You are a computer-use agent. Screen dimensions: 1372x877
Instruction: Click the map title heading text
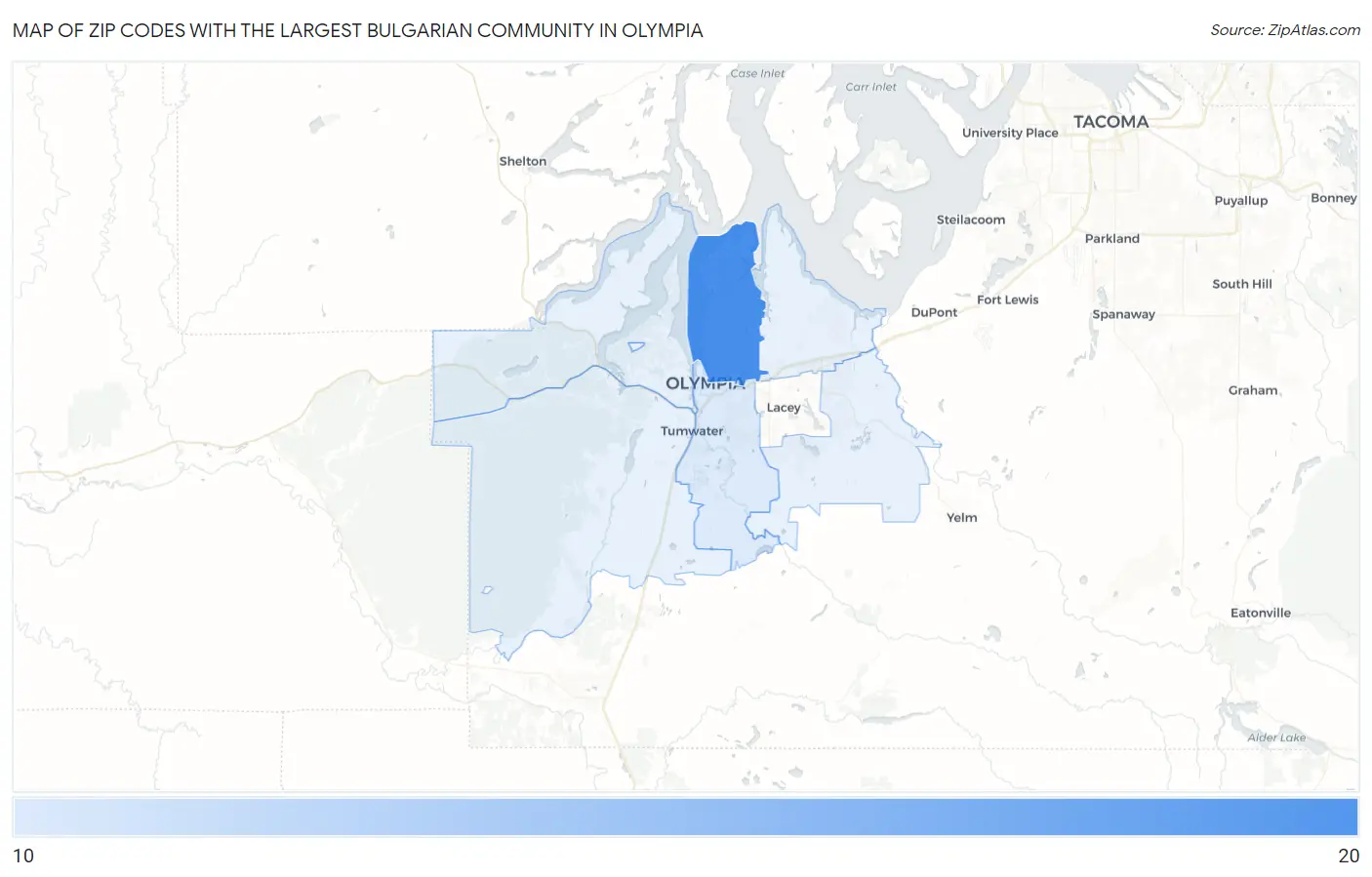click(357, 30)
